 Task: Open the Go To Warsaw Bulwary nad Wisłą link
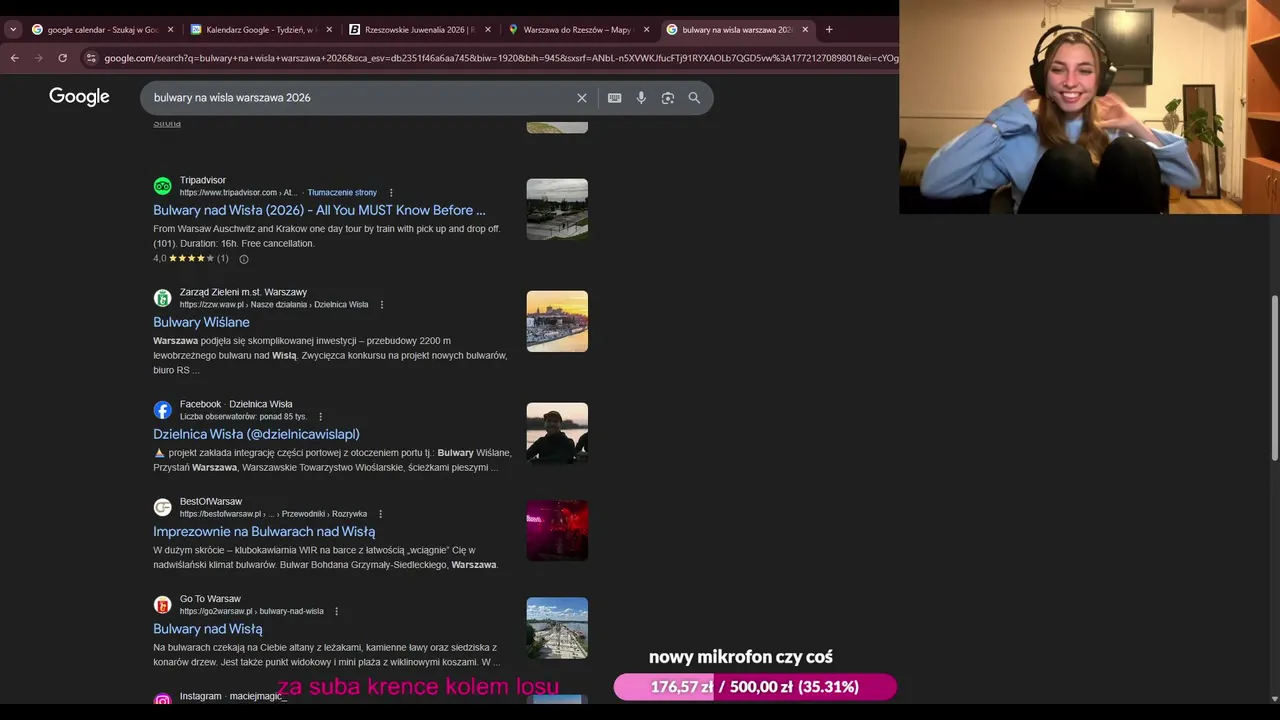pyautogui.click(x=208, y=629)
